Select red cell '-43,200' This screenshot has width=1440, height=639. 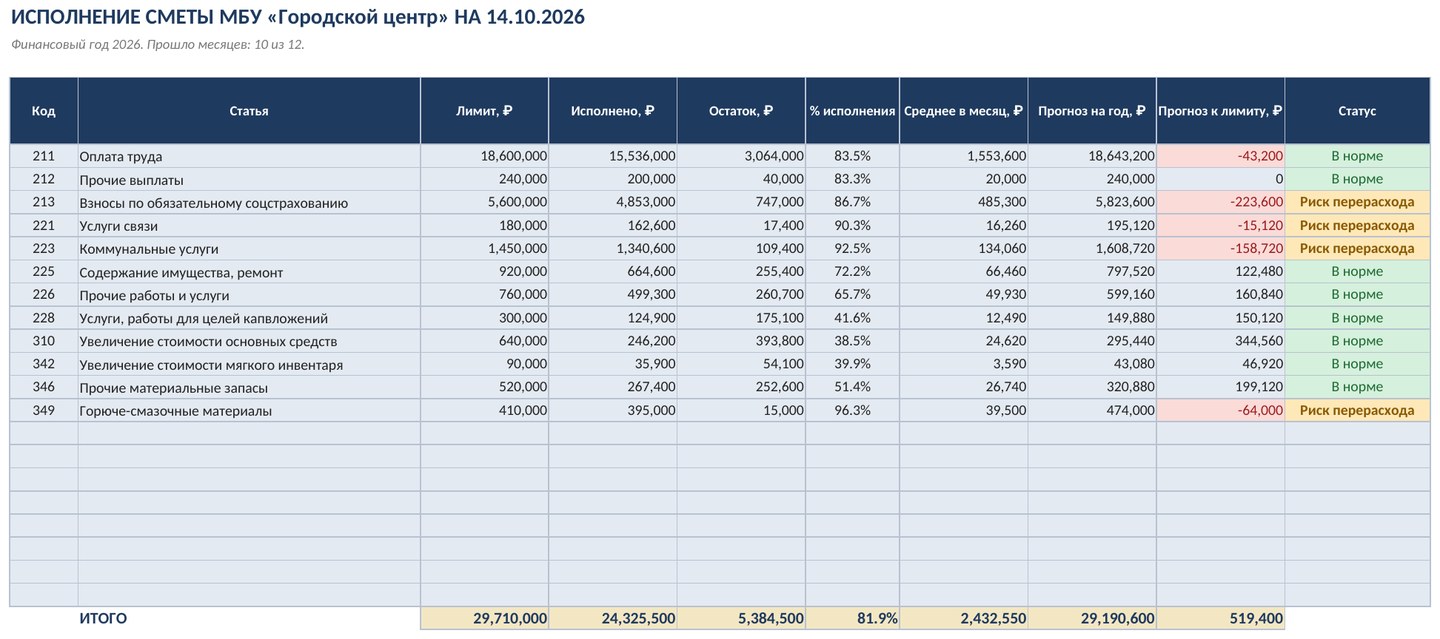click(x=1221, y=156)
